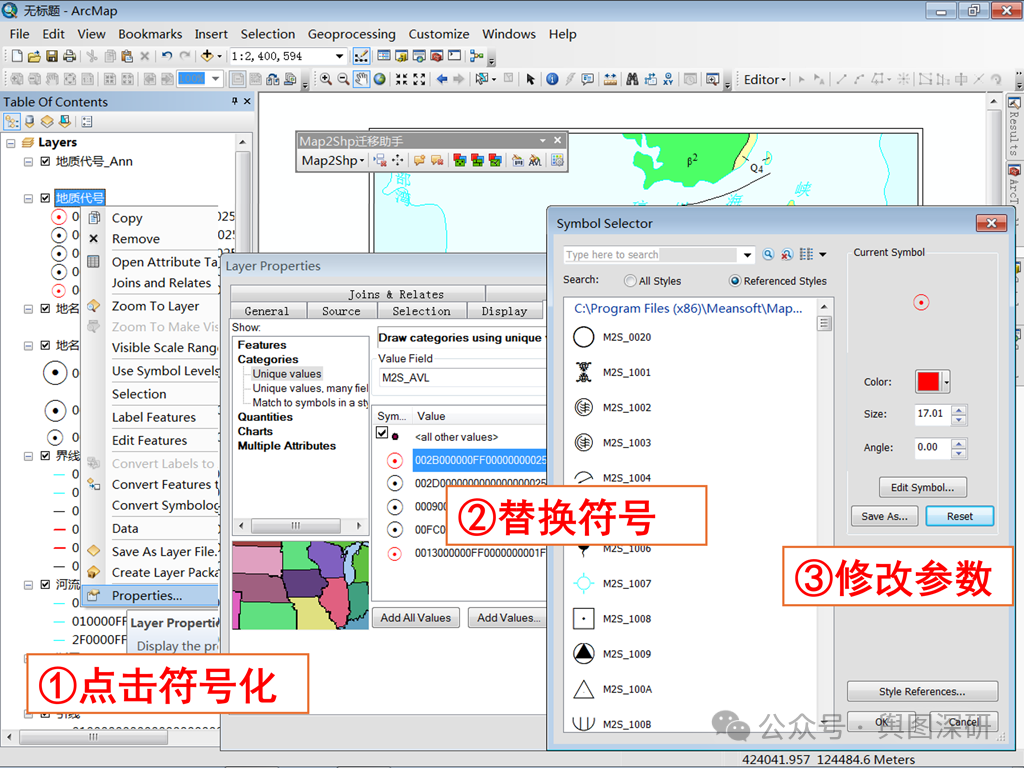
Task: Click the symbol search input field
Action: click(x=651, y=255)
